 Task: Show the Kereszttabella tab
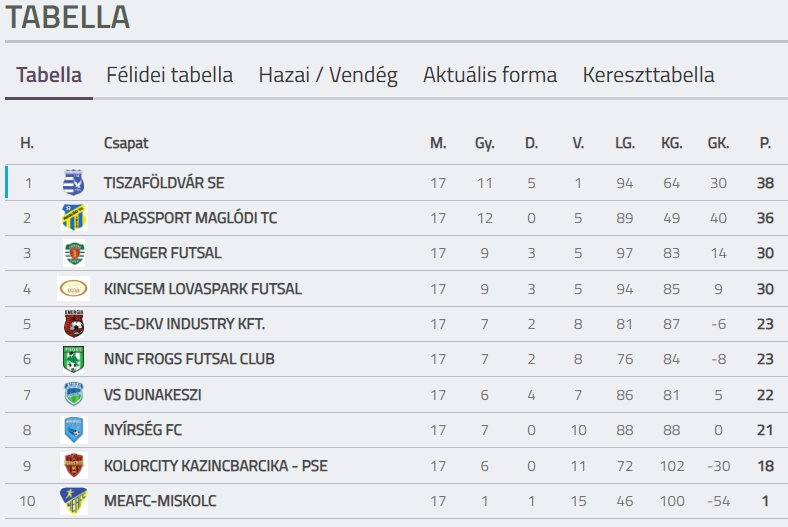pyautogui.click(x=648, y=75)
